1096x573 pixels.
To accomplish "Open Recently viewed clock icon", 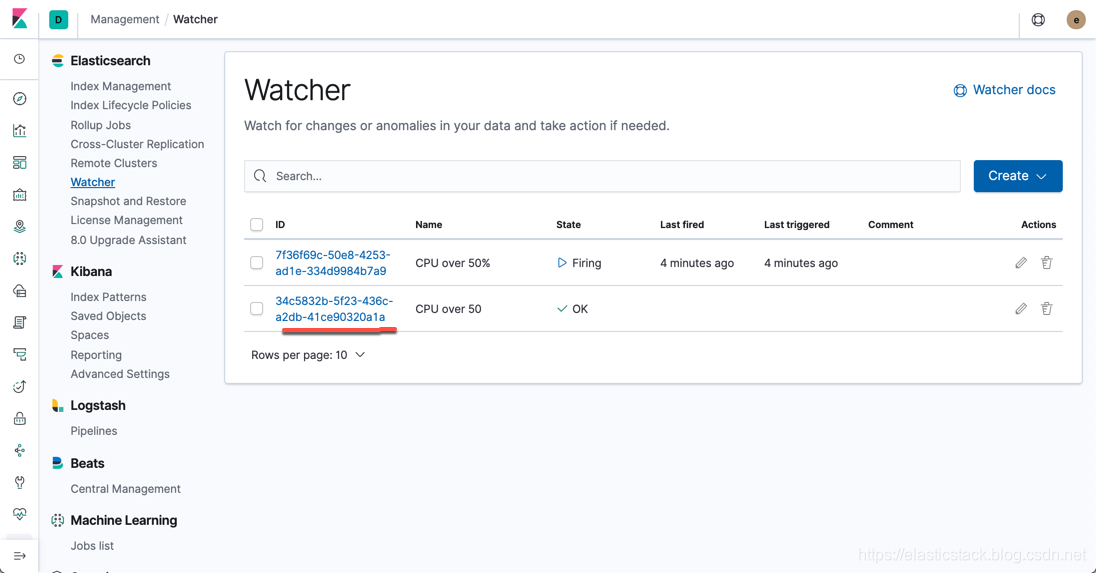I will [x=20, y=59].
